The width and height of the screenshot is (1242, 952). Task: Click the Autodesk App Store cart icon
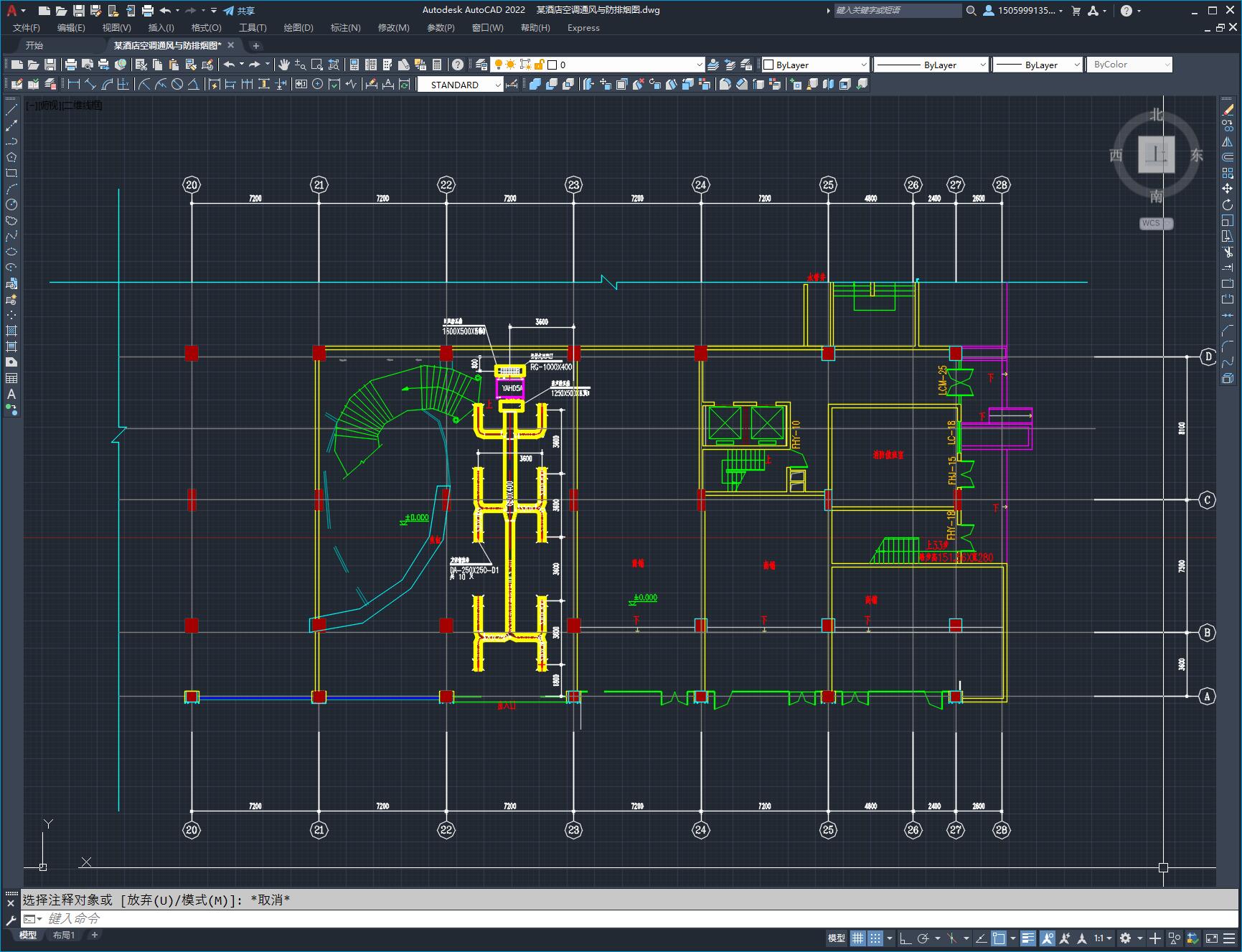pyautogui.click(x=1076, y=11)
